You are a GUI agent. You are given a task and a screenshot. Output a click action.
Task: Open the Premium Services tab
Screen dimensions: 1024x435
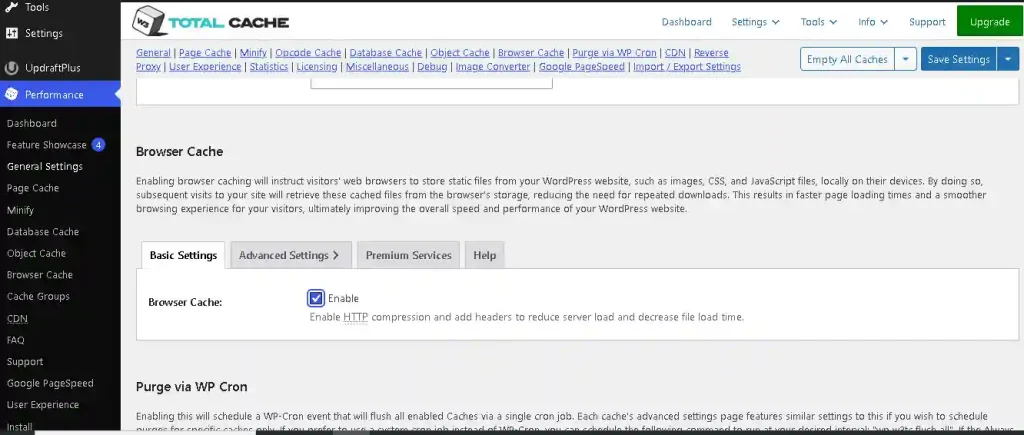click(x=408, y=255)
